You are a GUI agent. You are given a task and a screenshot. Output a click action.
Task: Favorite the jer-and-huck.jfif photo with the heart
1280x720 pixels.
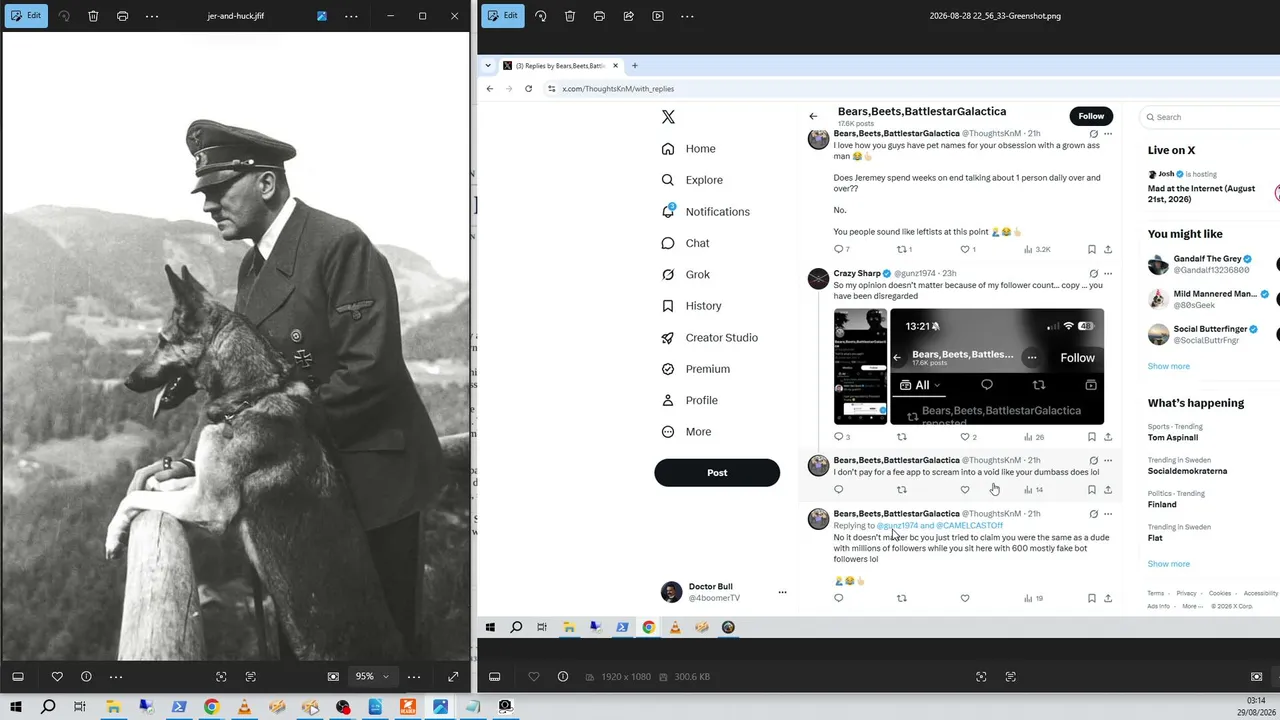[57, 677]
